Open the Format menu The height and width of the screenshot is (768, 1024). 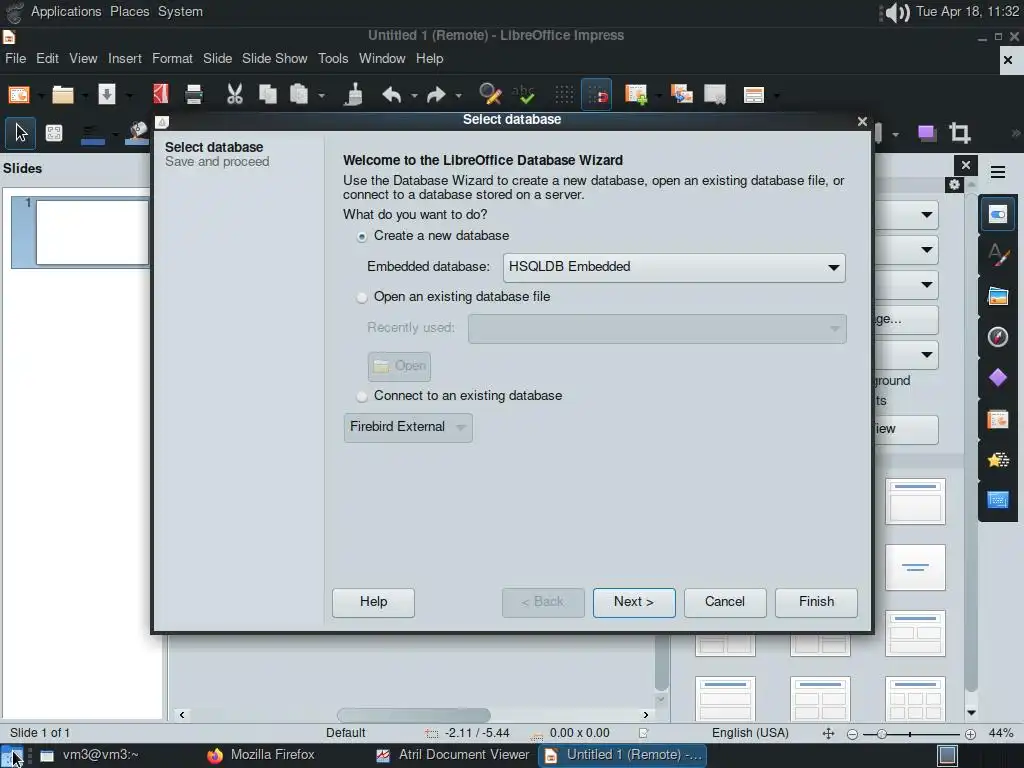(172, 59)
